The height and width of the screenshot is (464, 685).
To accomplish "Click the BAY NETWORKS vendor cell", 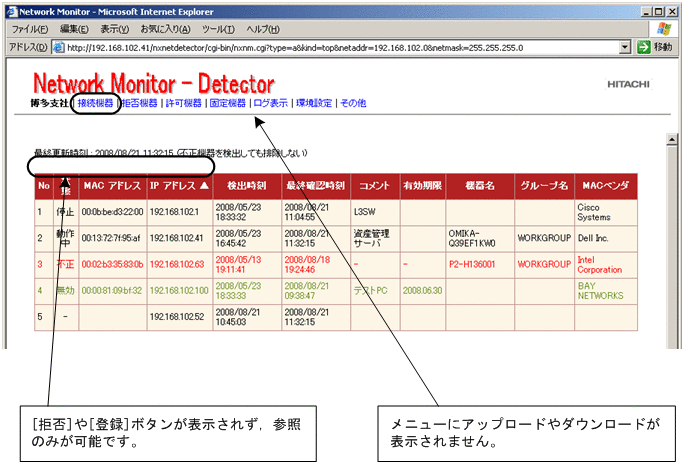I will [606, 291].
